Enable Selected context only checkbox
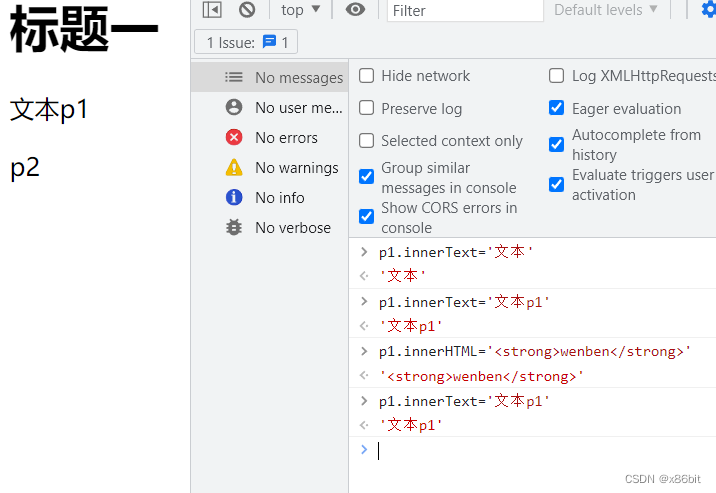This screenshot has height=493, width=716. tap(366, 141)
